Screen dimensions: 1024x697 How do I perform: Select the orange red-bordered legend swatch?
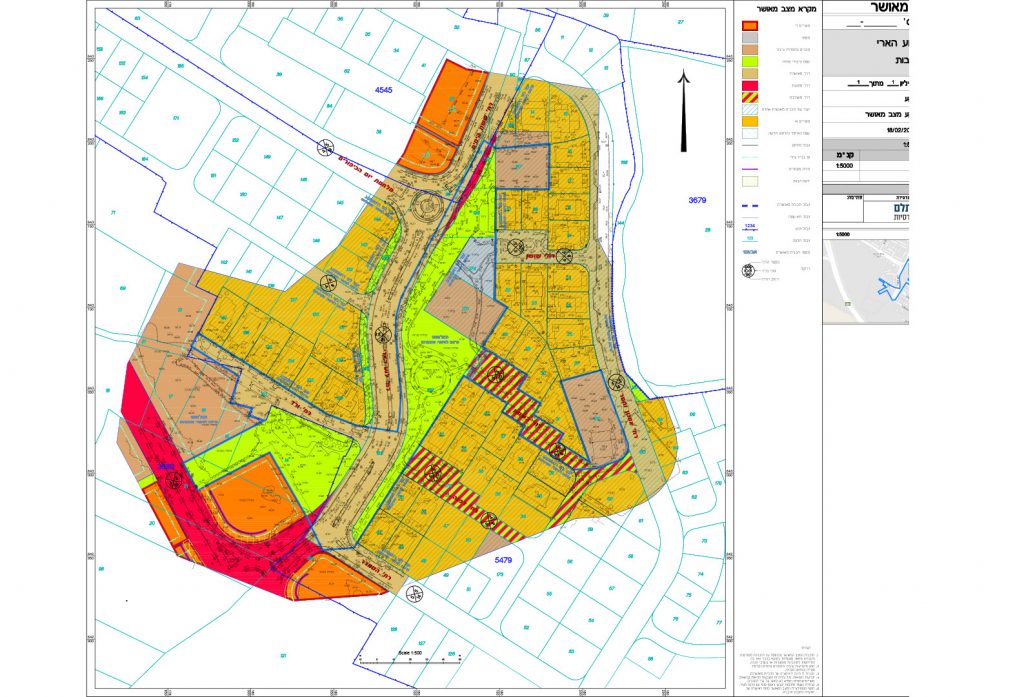click(749, 25)
